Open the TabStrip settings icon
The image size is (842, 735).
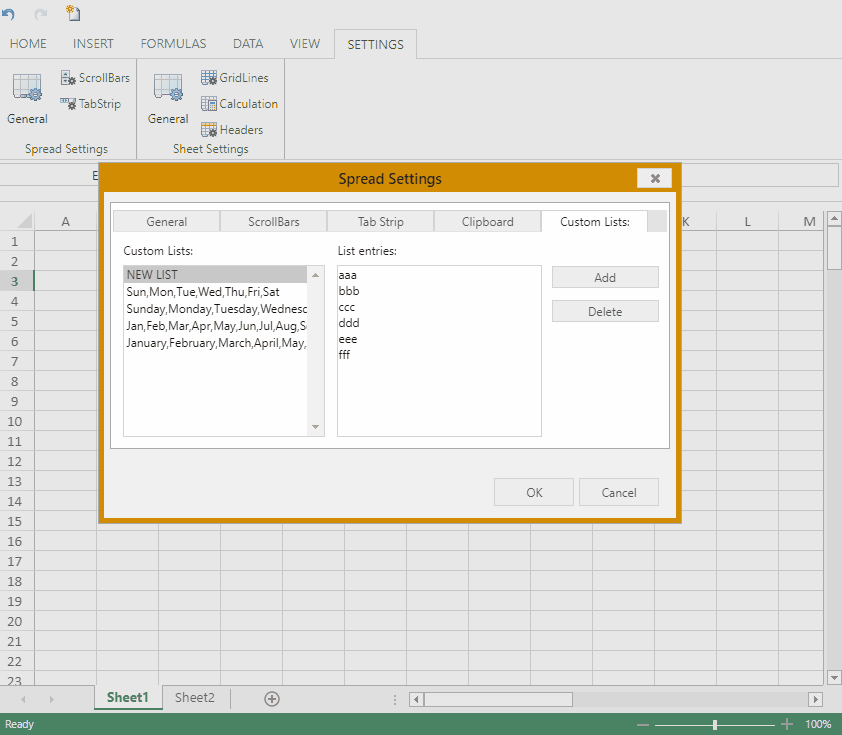[x=69, y=103]
